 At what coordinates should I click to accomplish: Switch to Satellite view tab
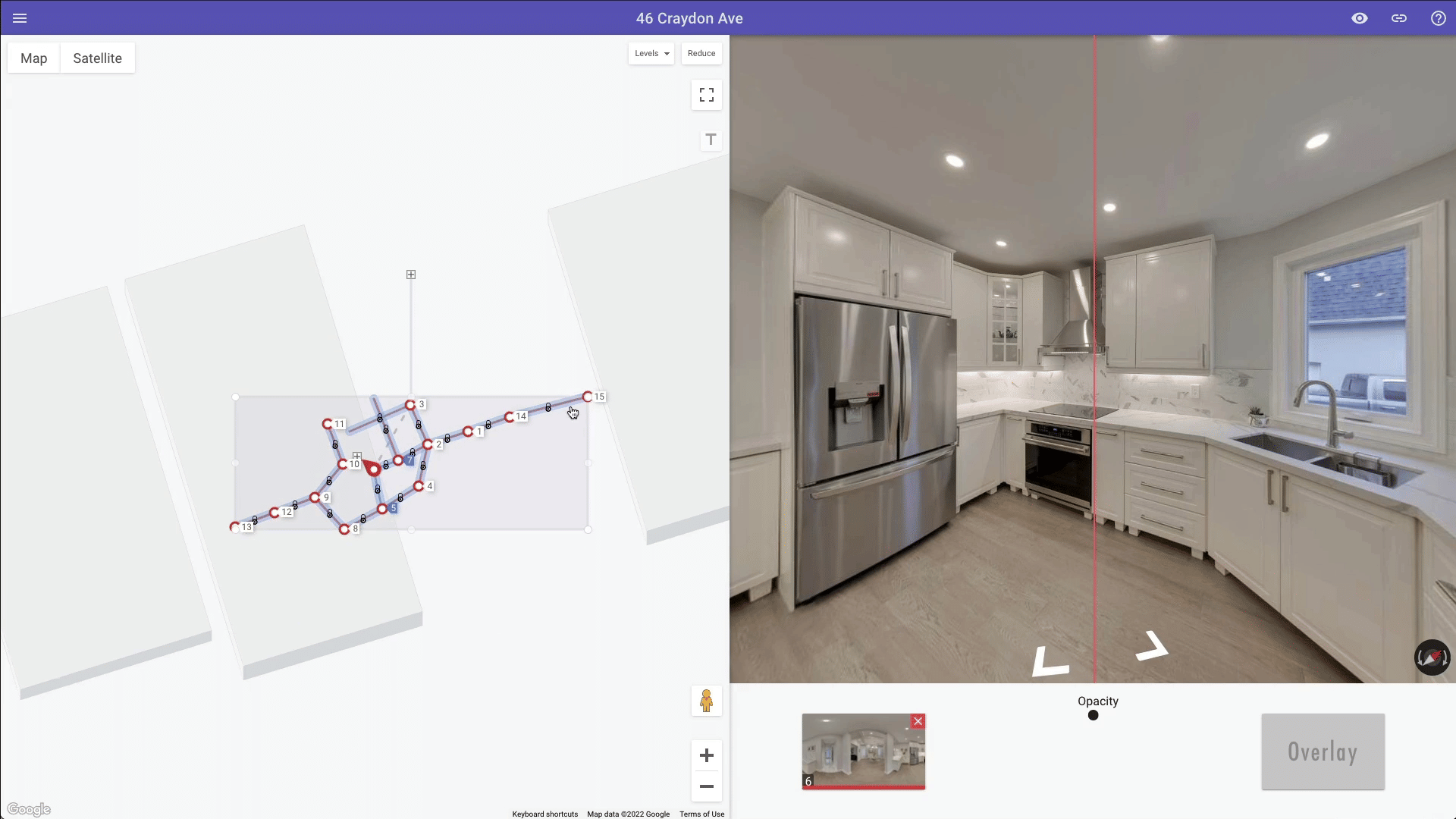point(97,58)
